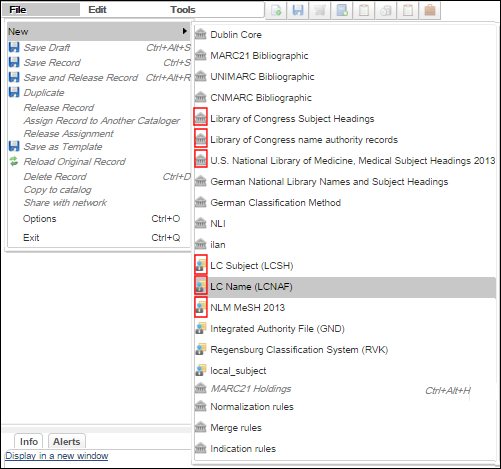Click the building icon beside Merge rules
Viewport: 501px width, 469px height.
pyautogui.click(x=201, y=427)
